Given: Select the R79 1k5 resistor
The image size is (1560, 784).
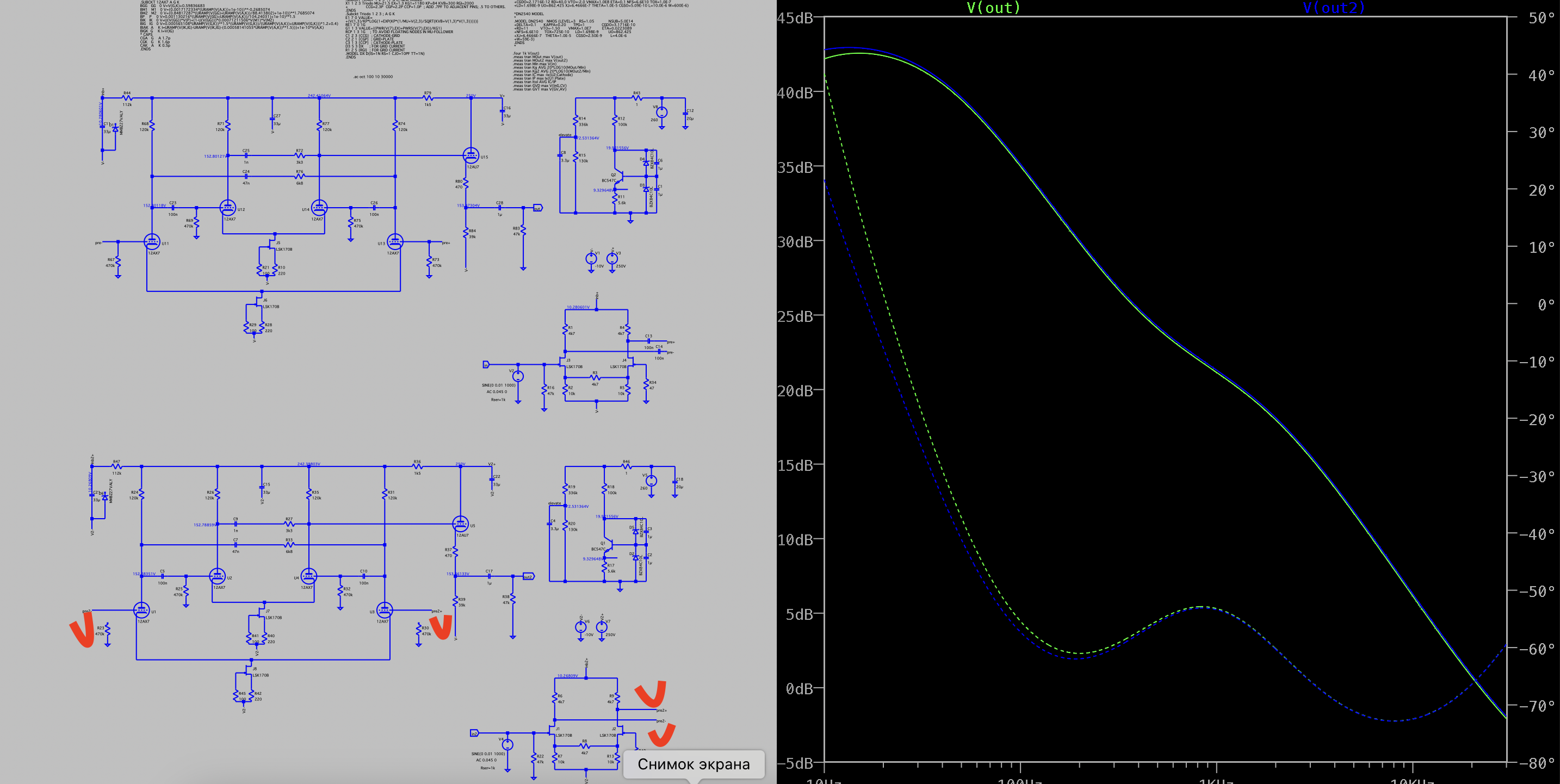Looking at the screenshot, I should click(x=428, y=98).
